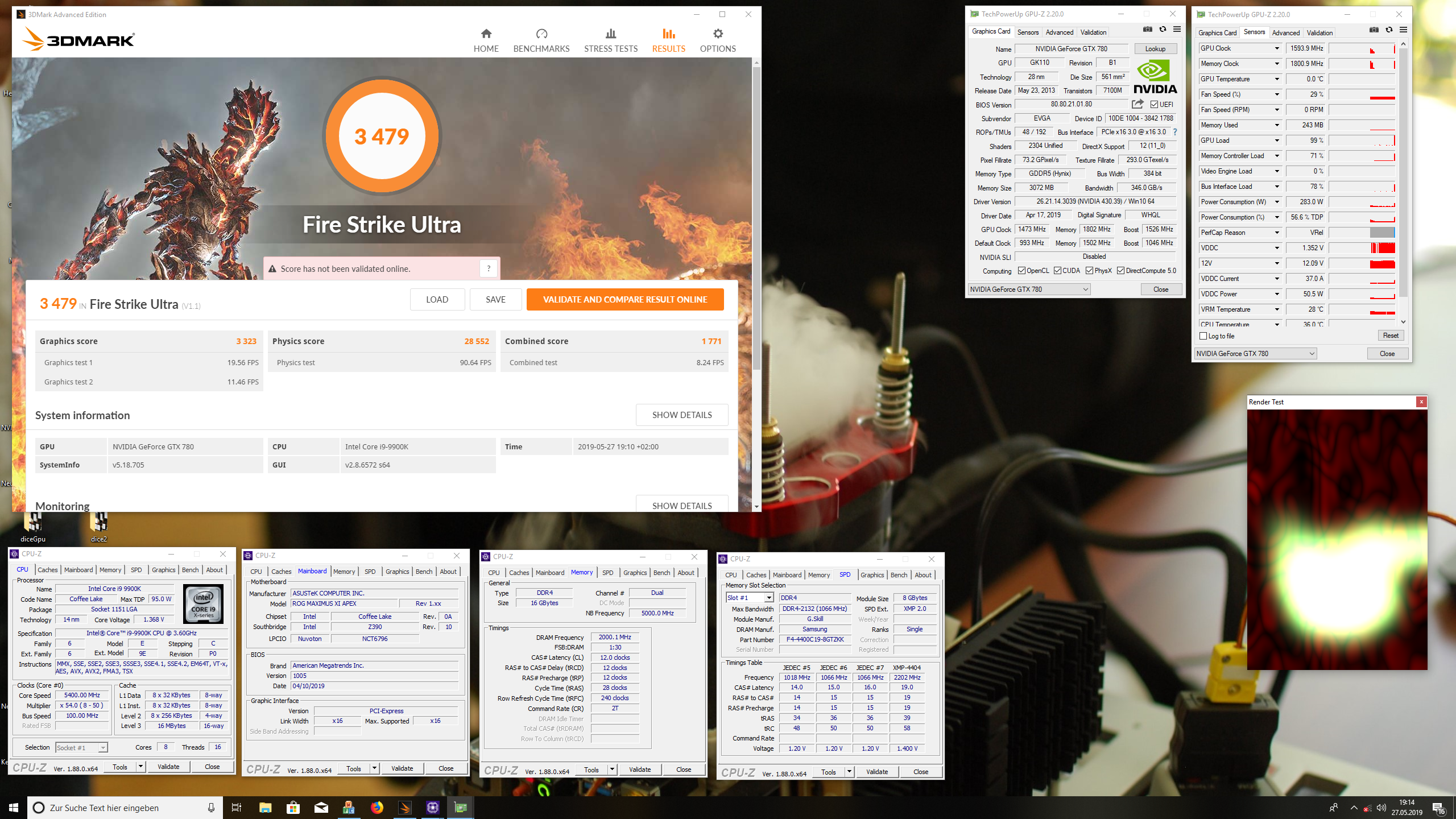This screenshot has width=1456, height=819.
Task: Click the question mark help icon beside validation warning
Action: 489,269
